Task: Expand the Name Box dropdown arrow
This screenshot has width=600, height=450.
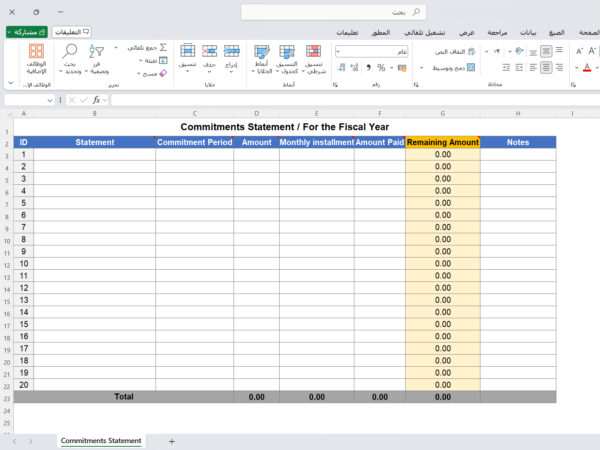Action: tap(50, 100)
